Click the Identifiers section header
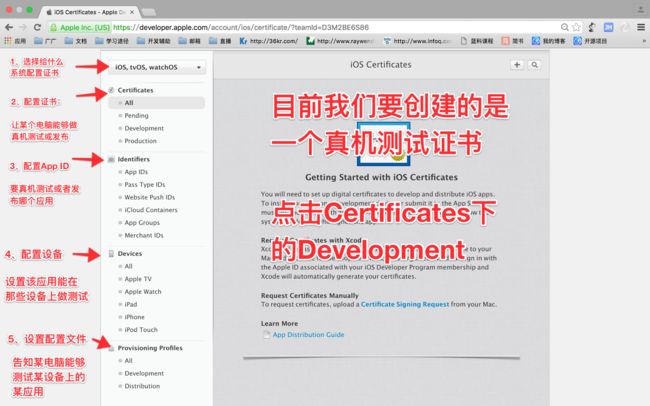This screenshot has height=406, width=650. [x=133, y=159]
